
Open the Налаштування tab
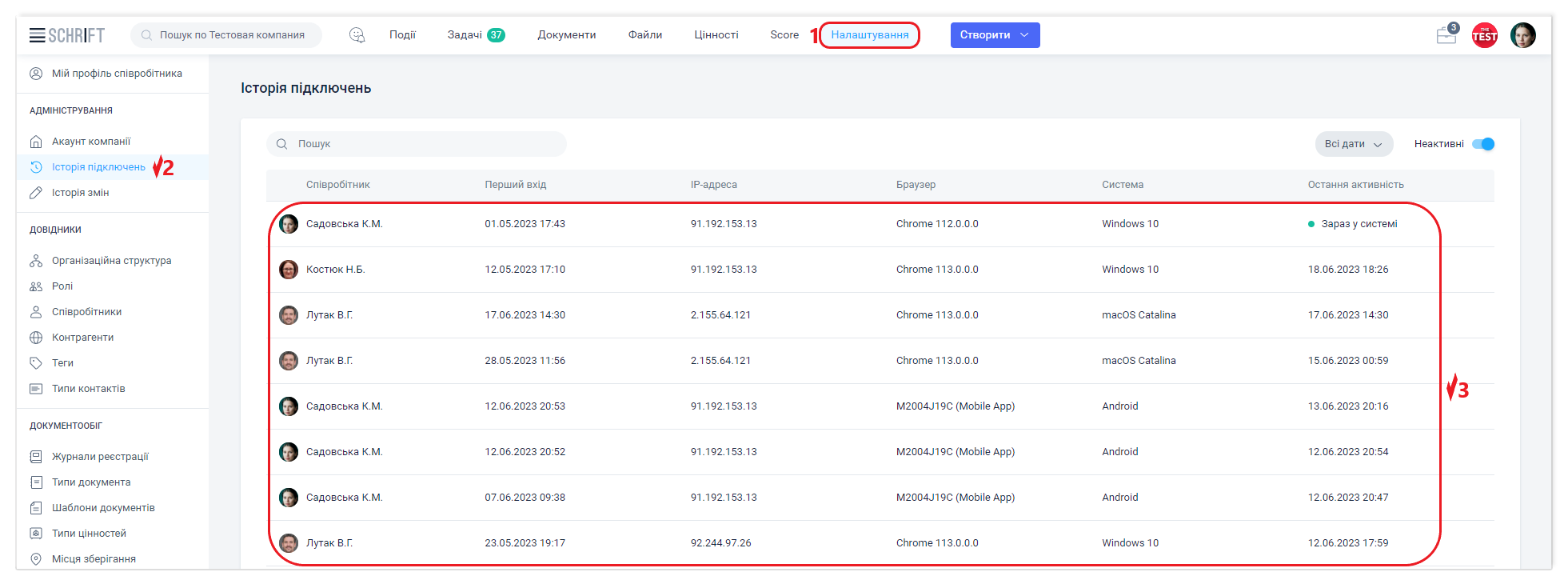pos(869,35)
